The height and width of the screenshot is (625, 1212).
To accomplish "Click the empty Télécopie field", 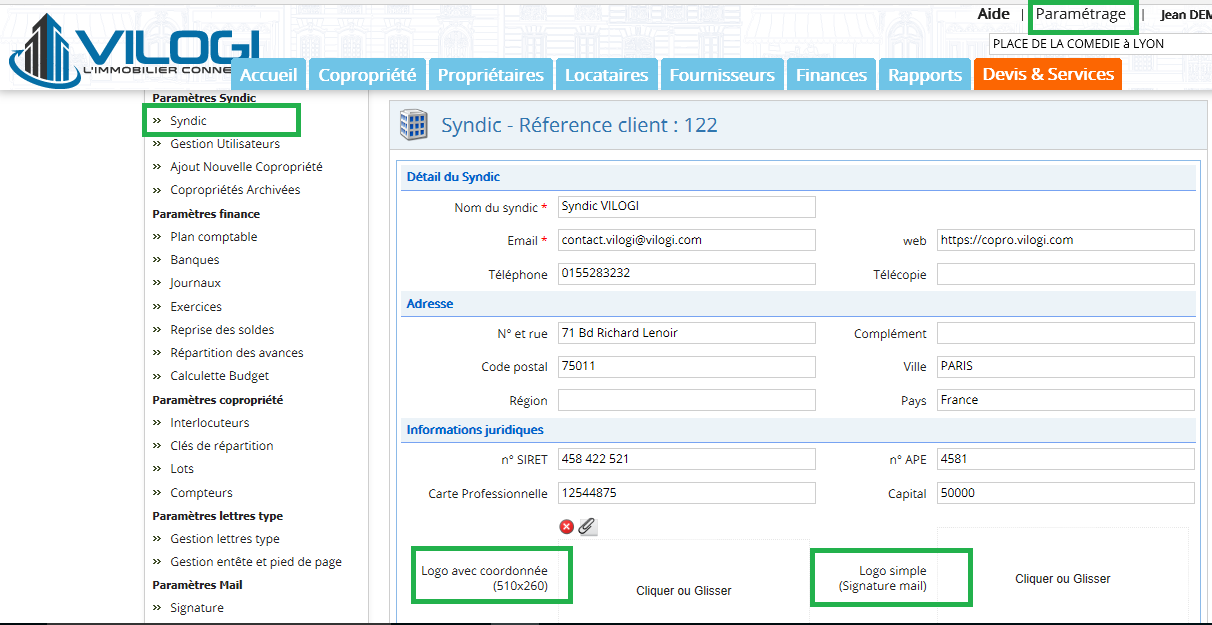I will (x=1066, y=274).
